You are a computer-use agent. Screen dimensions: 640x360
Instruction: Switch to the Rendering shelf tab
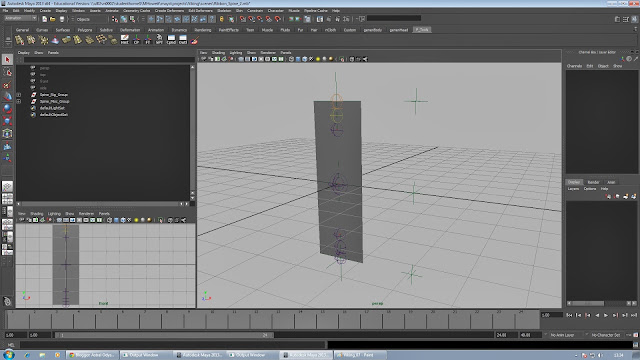click(203, 30)
